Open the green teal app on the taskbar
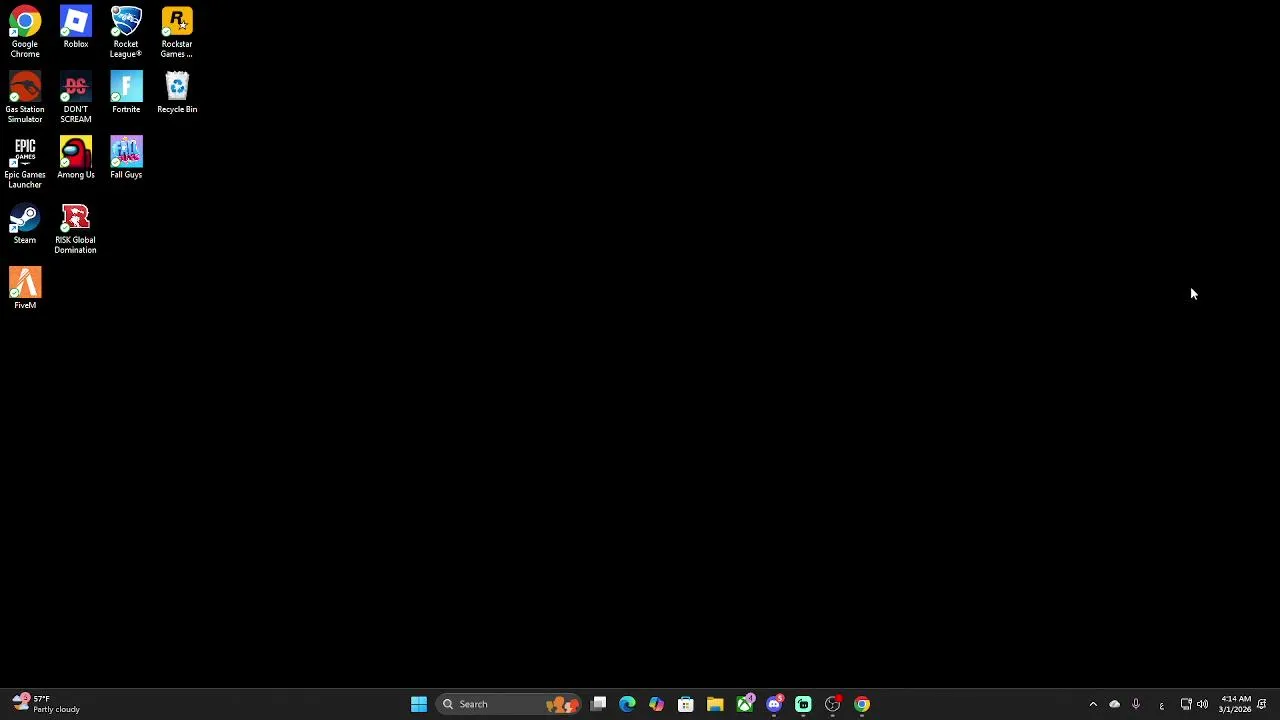This screenshot has width=1280, height=720. pyautogui.click(x=803, y=704)
